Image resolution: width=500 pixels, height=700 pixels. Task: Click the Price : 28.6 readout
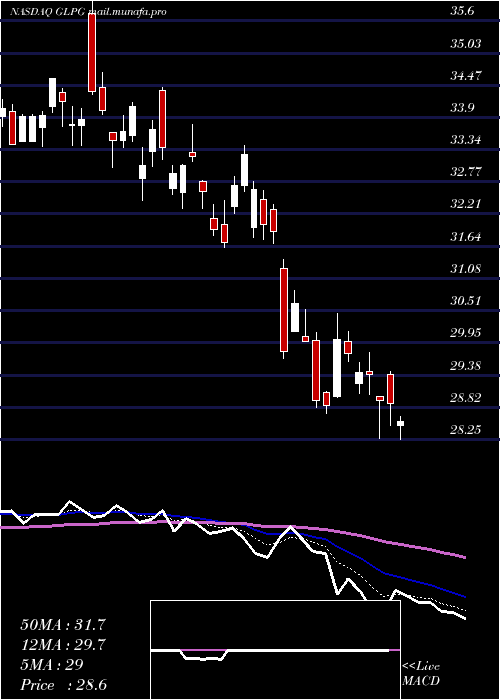coord(63,685)
